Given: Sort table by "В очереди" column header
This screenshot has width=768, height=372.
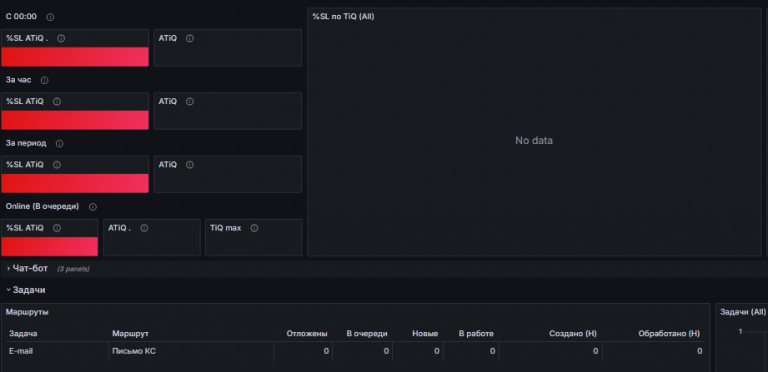Looking at the screenshot, I should coord(367,334).
